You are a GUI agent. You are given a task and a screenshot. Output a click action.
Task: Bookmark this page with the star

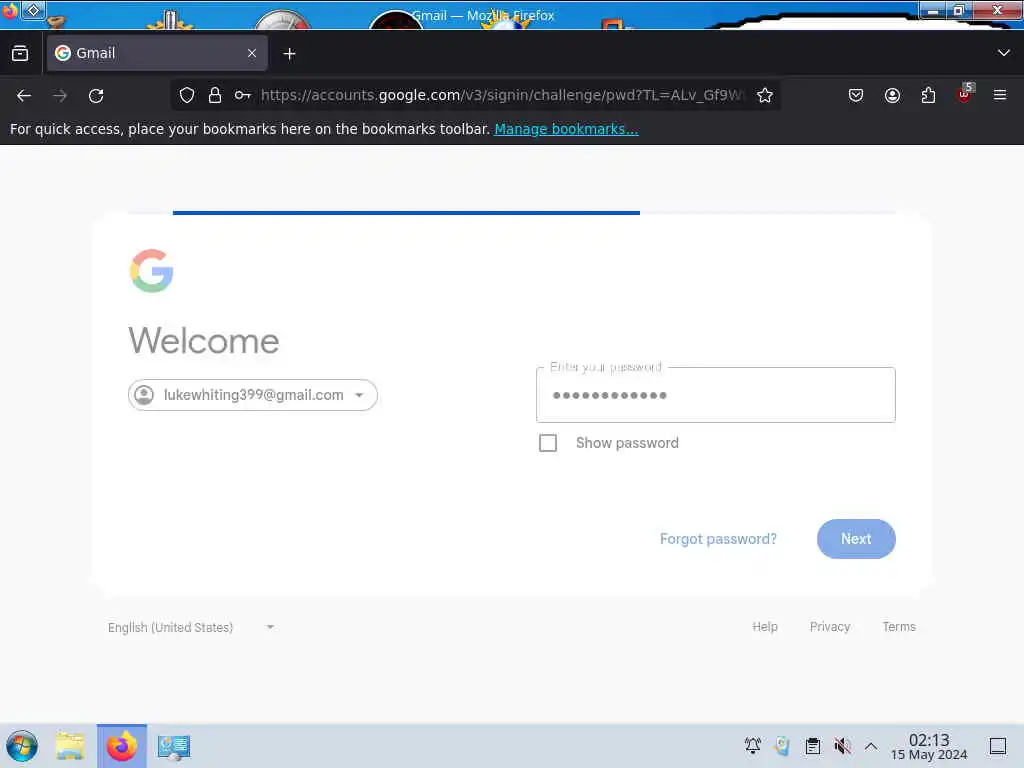[x=765, y=95]
